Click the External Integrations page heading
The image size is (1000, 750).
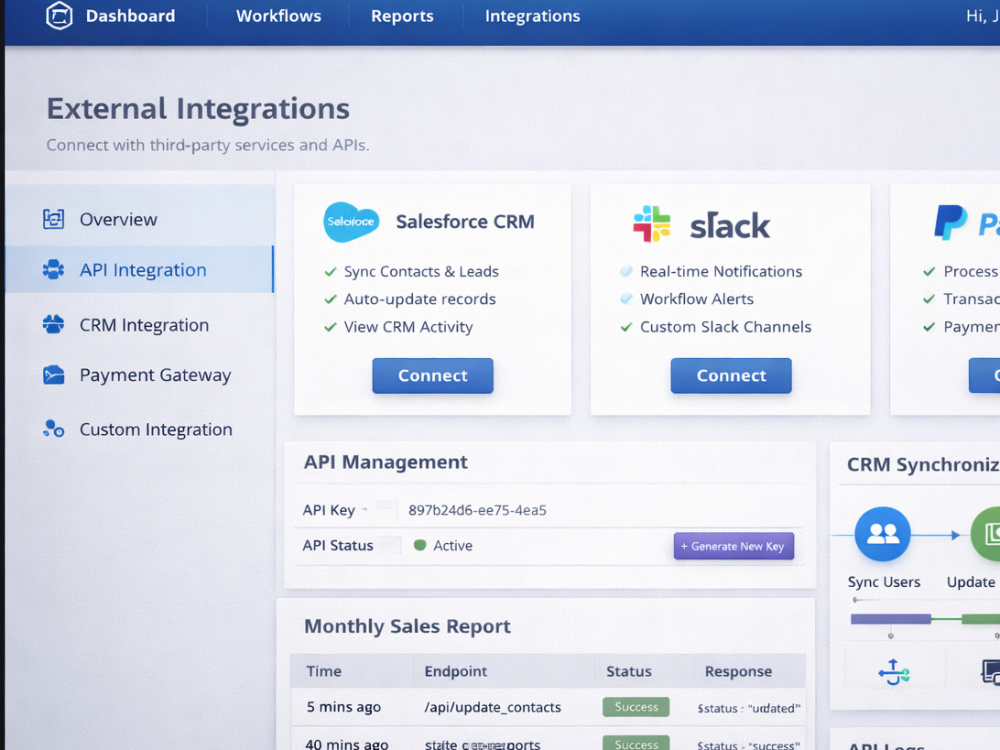click(198, 108)
